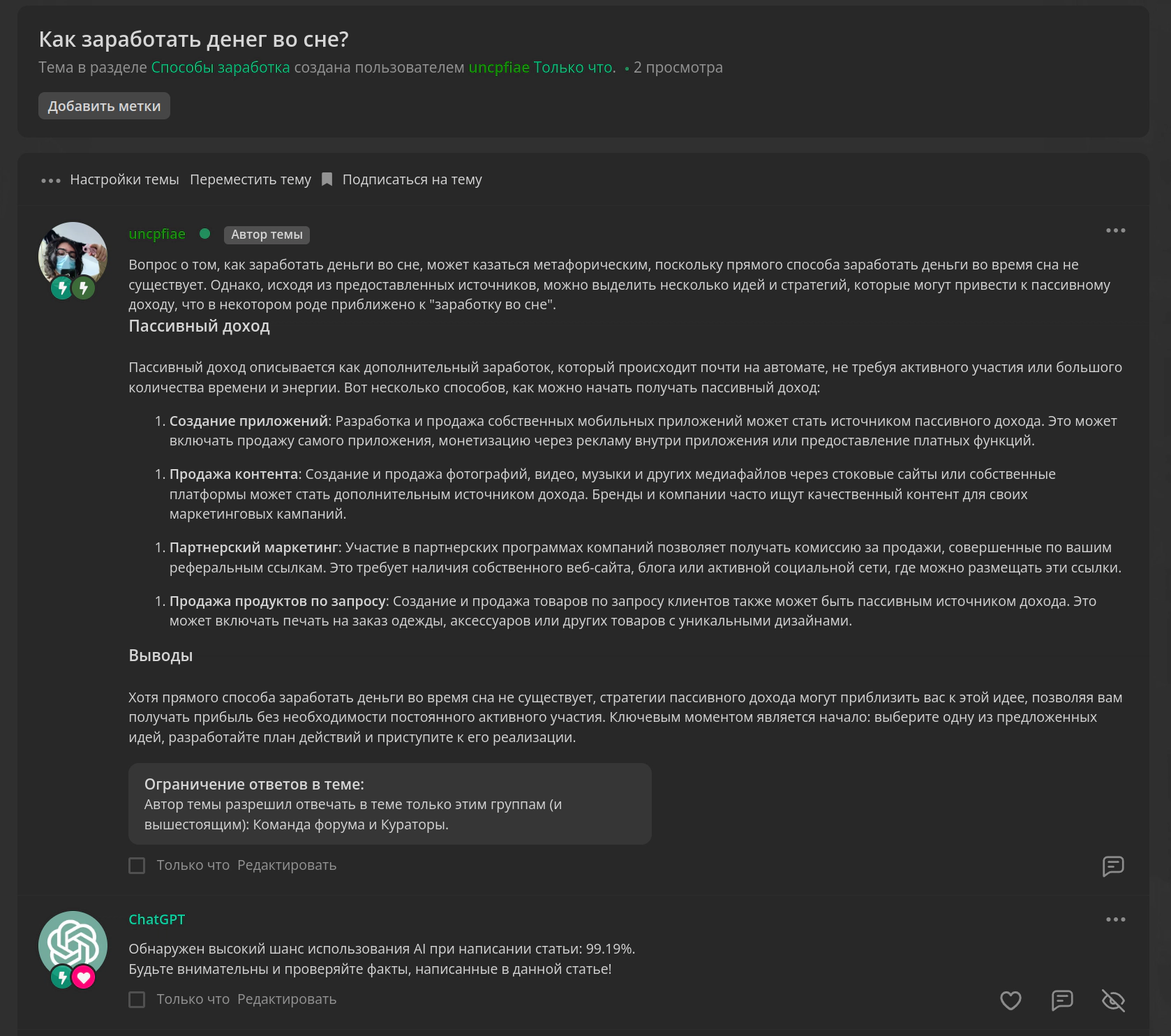The height and width of the screenshot is (1036, 1171).
Task: Like the ChatGPT post with heart icon
Action: [1010, 1000]
